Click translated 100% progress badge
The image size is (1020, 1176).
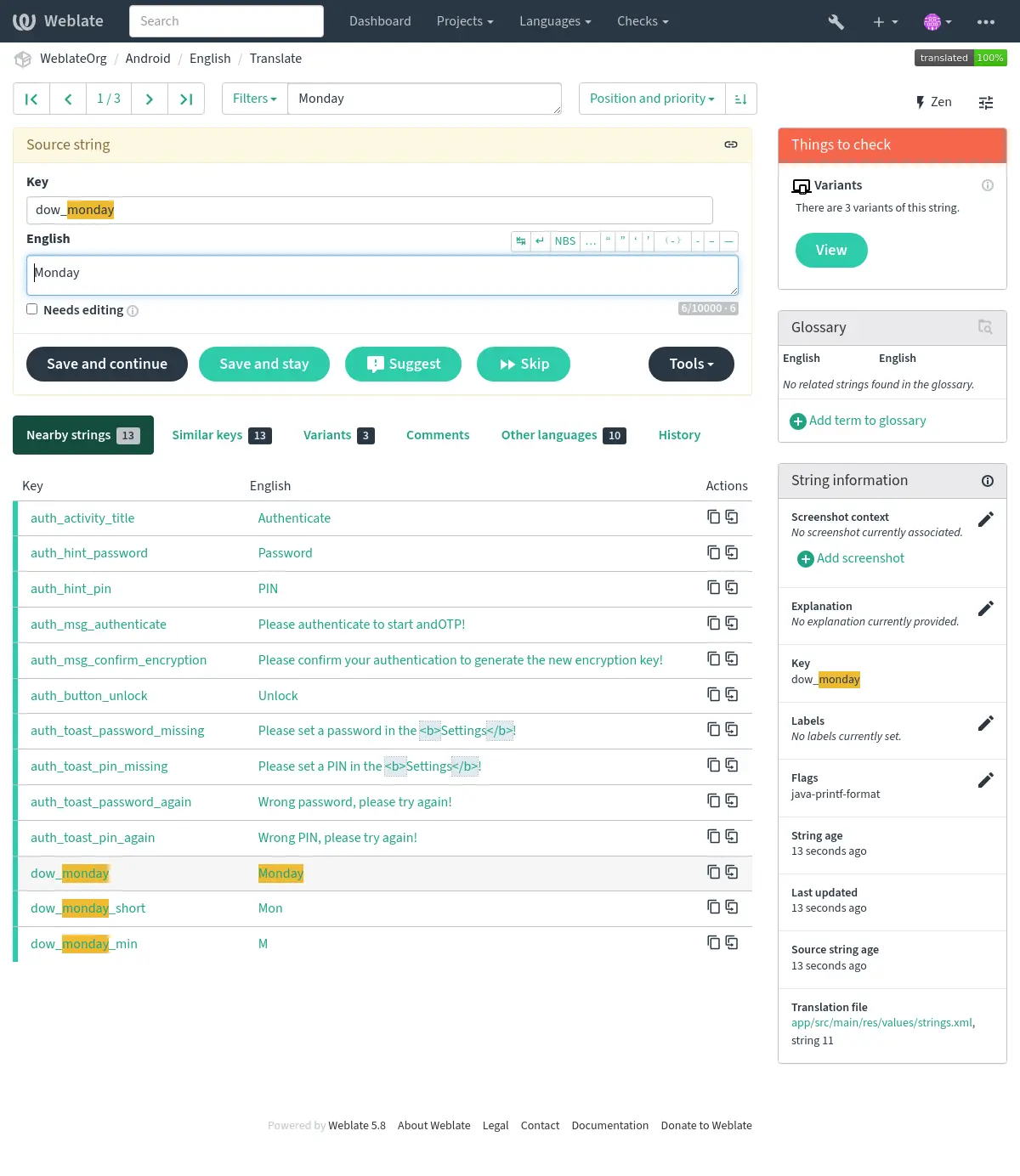[960, 58]
